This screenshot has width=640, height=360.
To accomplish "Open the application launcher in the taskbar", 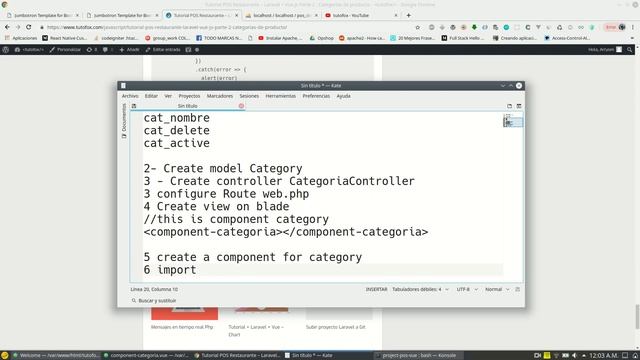I will (x=5, y=355).
